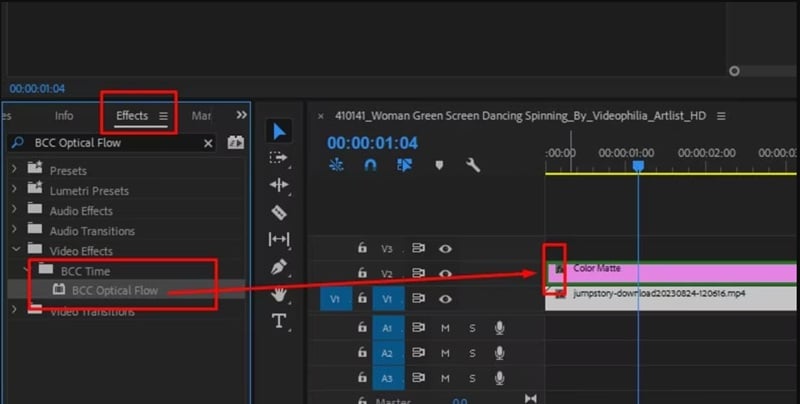Toggle lock on track A2
Screen dimensions: 800x404
coord(362,352)
